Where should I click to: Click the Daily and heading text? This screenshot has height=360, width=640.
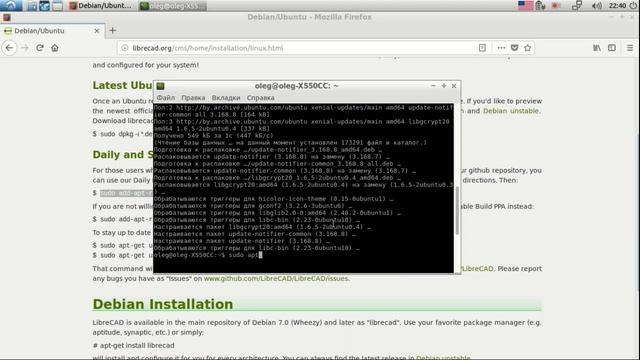(x=123, y=155)
